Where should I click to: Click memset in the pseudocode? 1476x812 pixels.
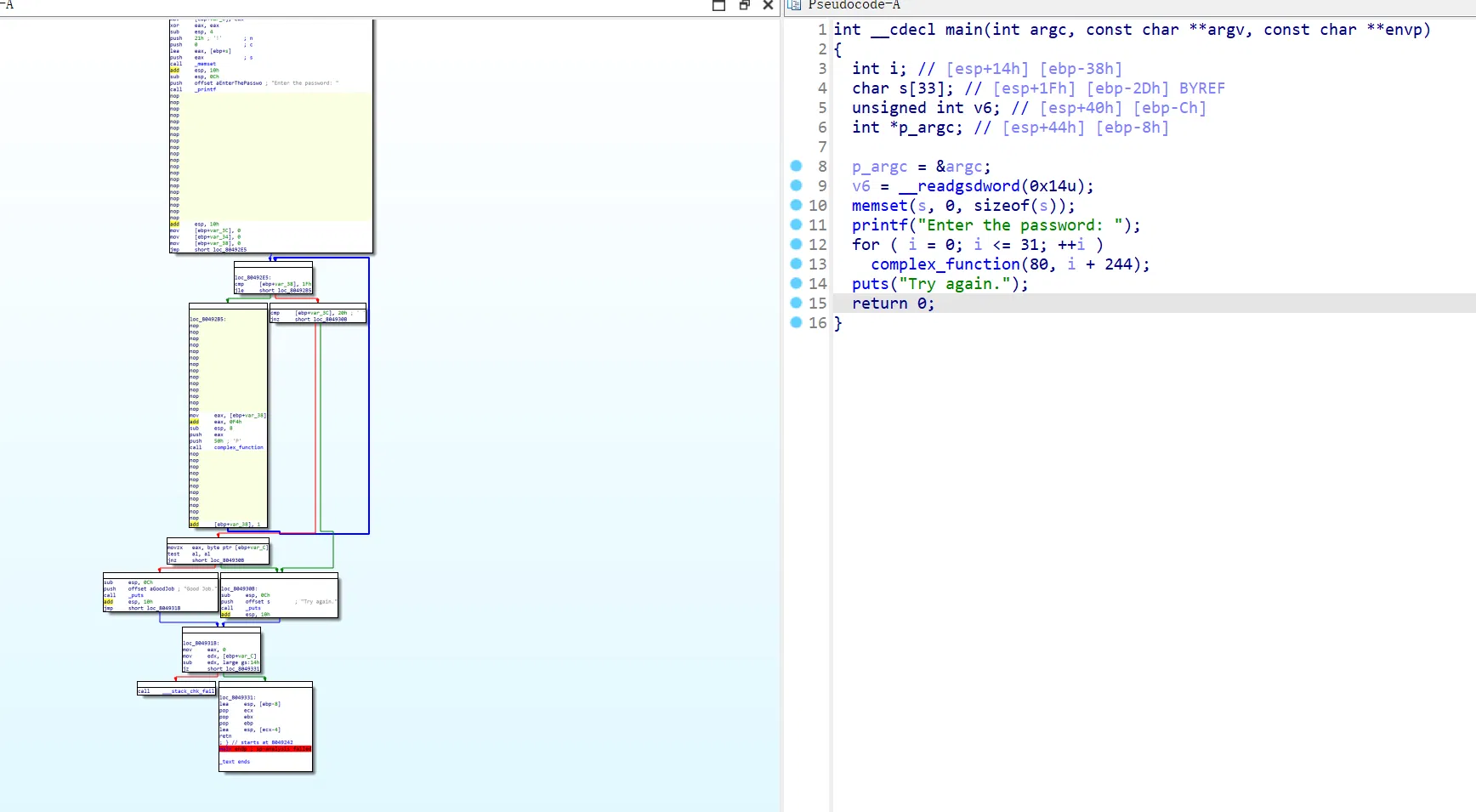tap(879, 206)
